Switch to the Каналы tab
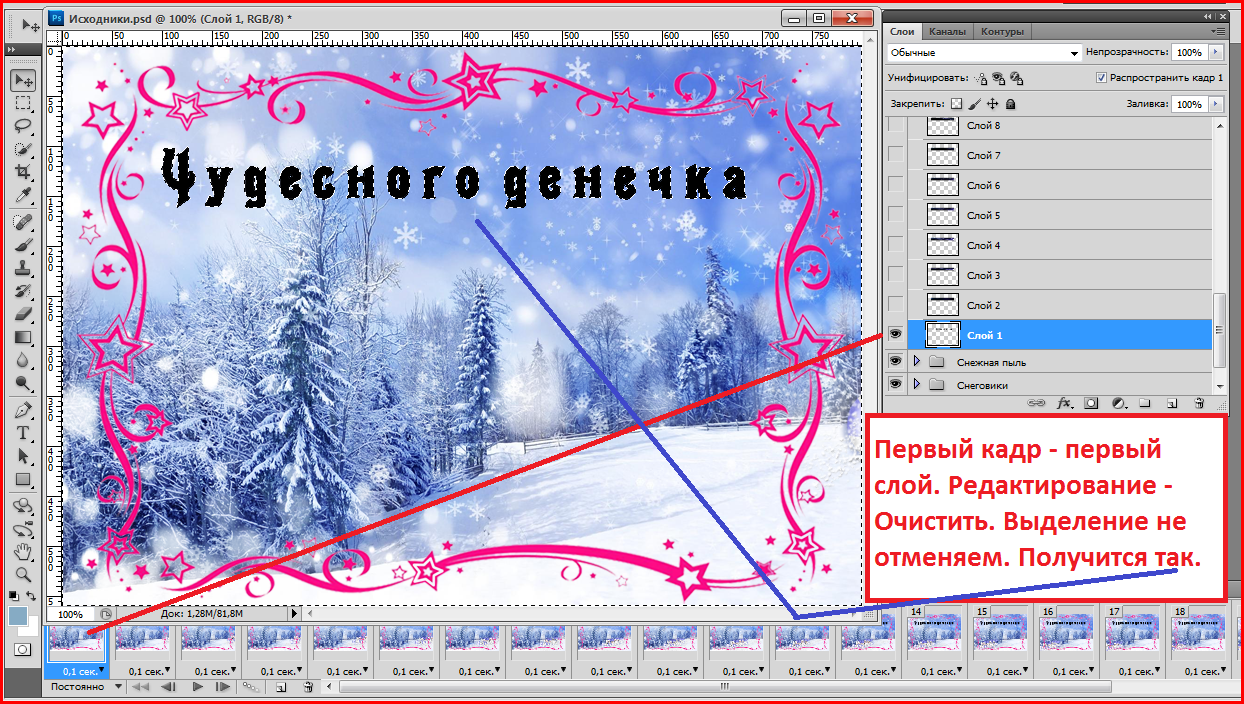The height and width of the screenshot is (704, 1244). (x=946, y=32)
